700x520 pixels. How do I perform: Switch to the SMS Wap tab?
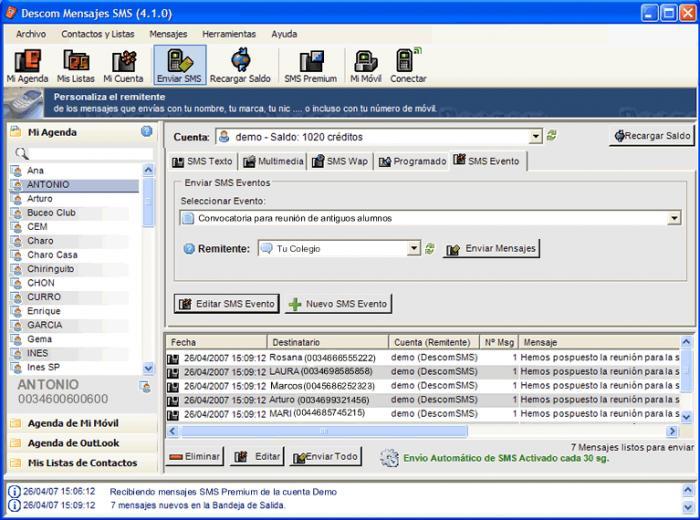click(x=340, y=161)
